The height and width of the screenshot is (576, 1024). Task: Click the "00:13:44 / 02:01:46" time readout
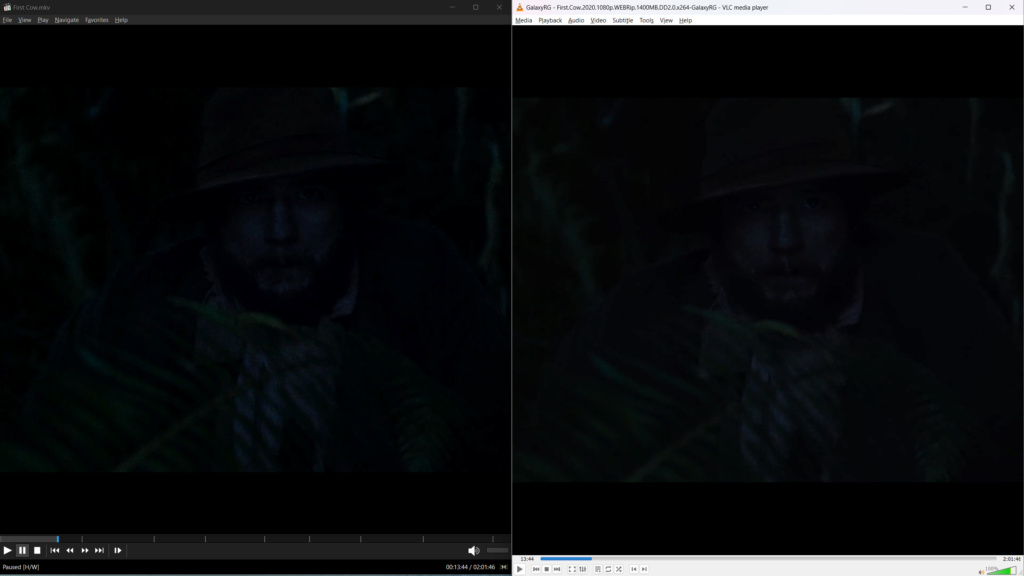pos(470,567)
